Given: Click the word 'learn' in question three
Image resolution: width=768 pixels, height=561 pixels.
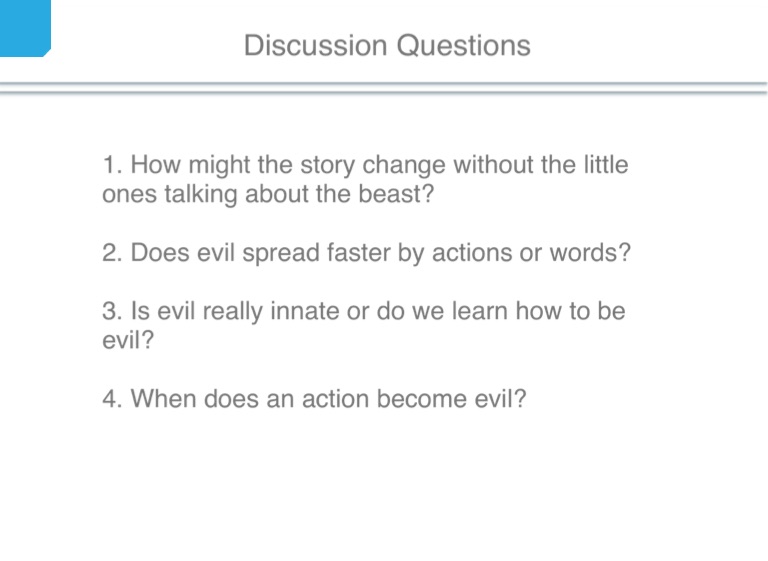Looking at the screenshot, I should coord(480,311).
